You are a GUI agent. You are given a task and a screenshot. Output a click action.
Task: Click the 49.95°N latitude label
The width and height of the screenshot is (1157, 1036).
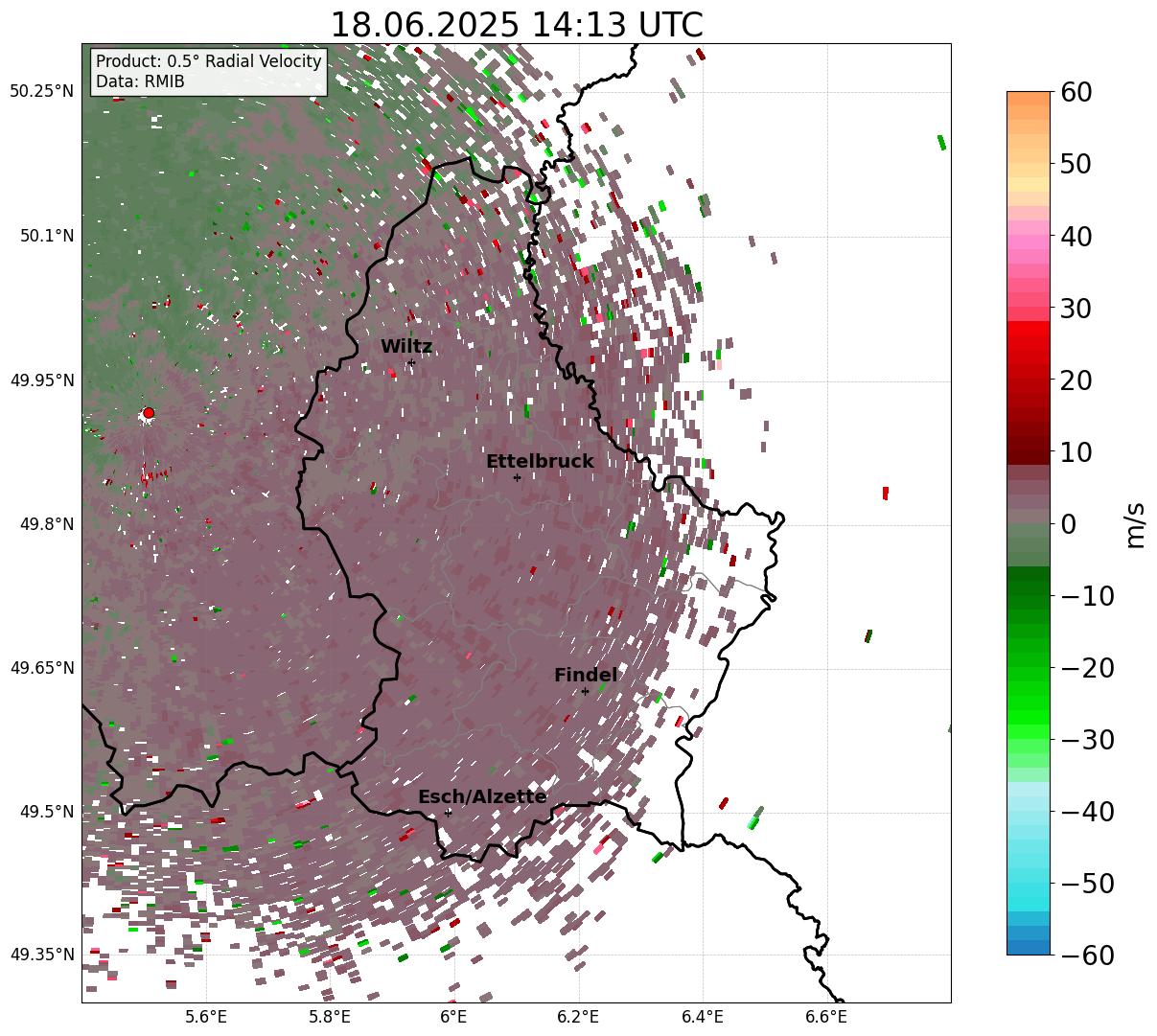(x=42, y=380)
